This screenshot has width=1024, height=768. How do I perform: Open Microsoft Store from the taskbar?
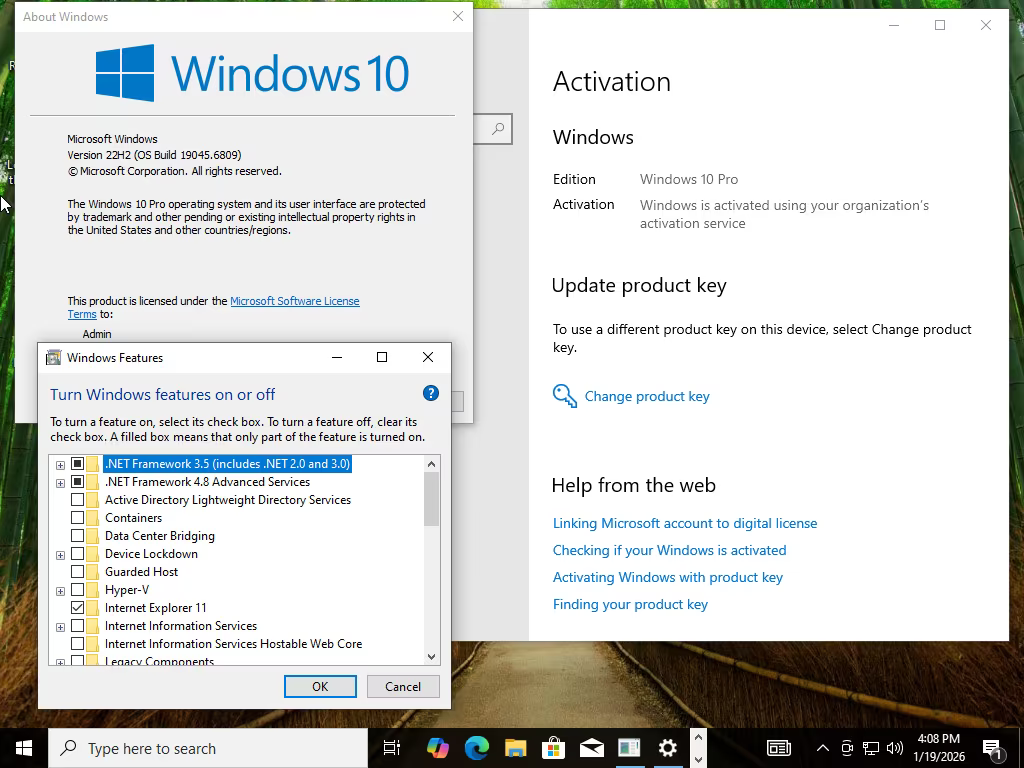[553, 748]
